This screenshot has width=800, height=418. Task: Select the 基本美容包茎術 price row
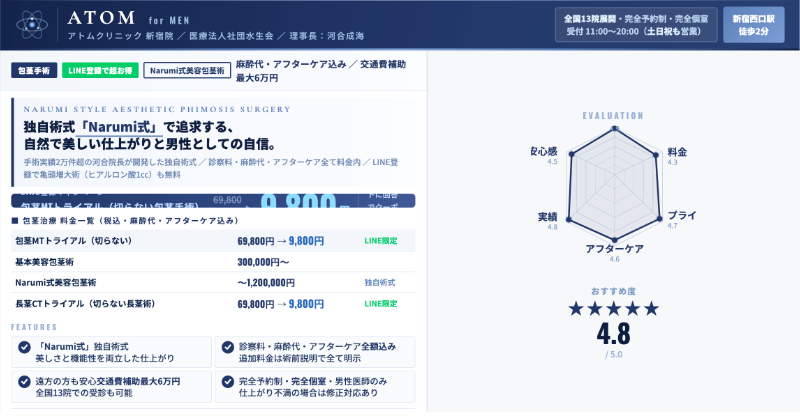point(210,262)
